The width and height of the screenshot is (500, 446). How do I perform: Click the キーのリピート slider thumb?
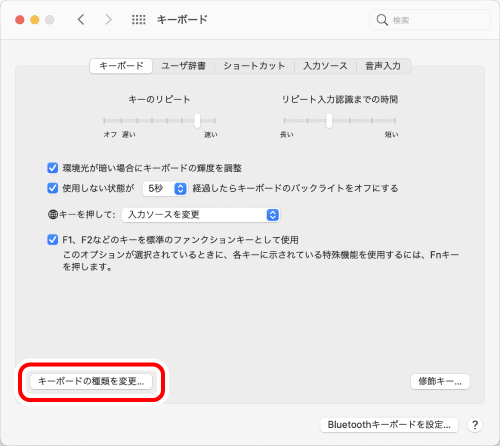tap(197, 121)
